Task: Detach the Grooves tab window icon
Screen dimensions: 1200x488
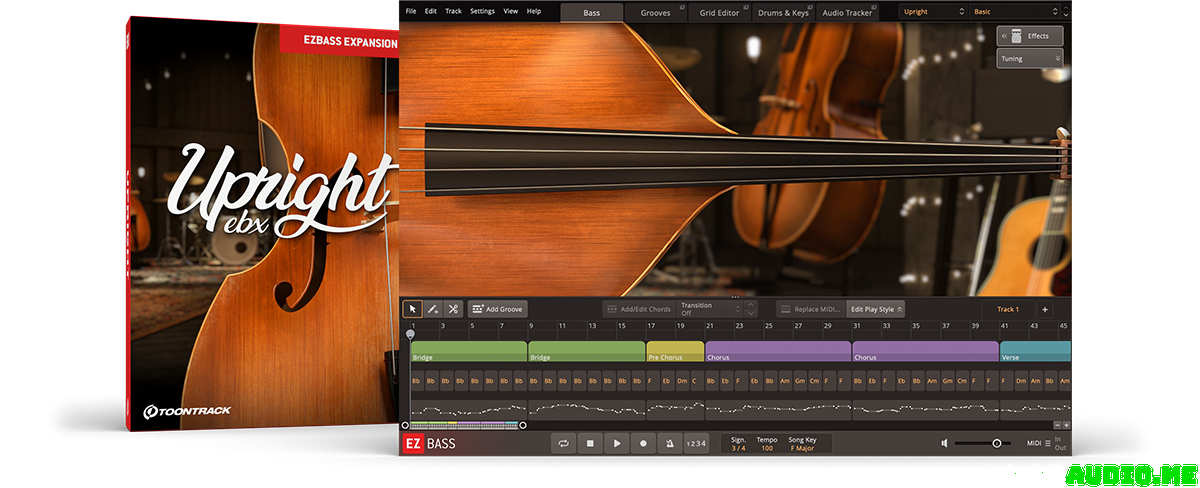Action: pyautogui.click(x=681, y=7)
